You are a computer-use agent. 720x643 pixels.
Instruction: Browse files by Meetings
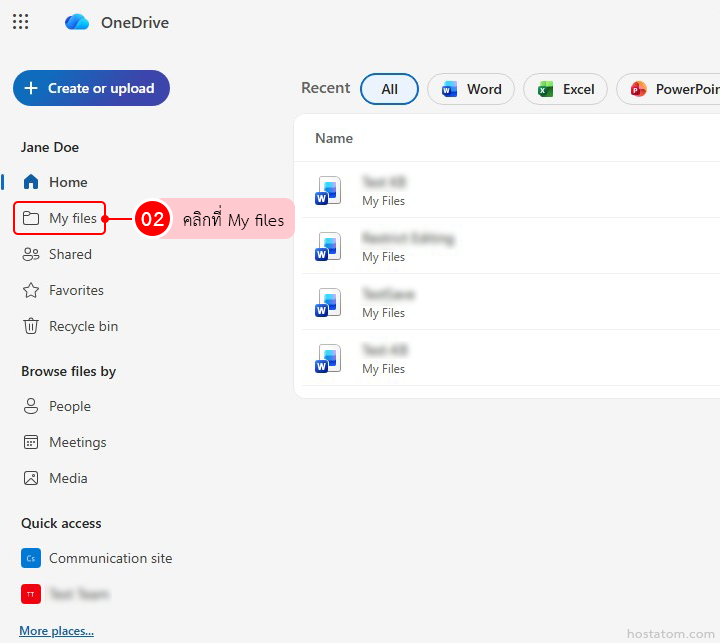(78, 442)
